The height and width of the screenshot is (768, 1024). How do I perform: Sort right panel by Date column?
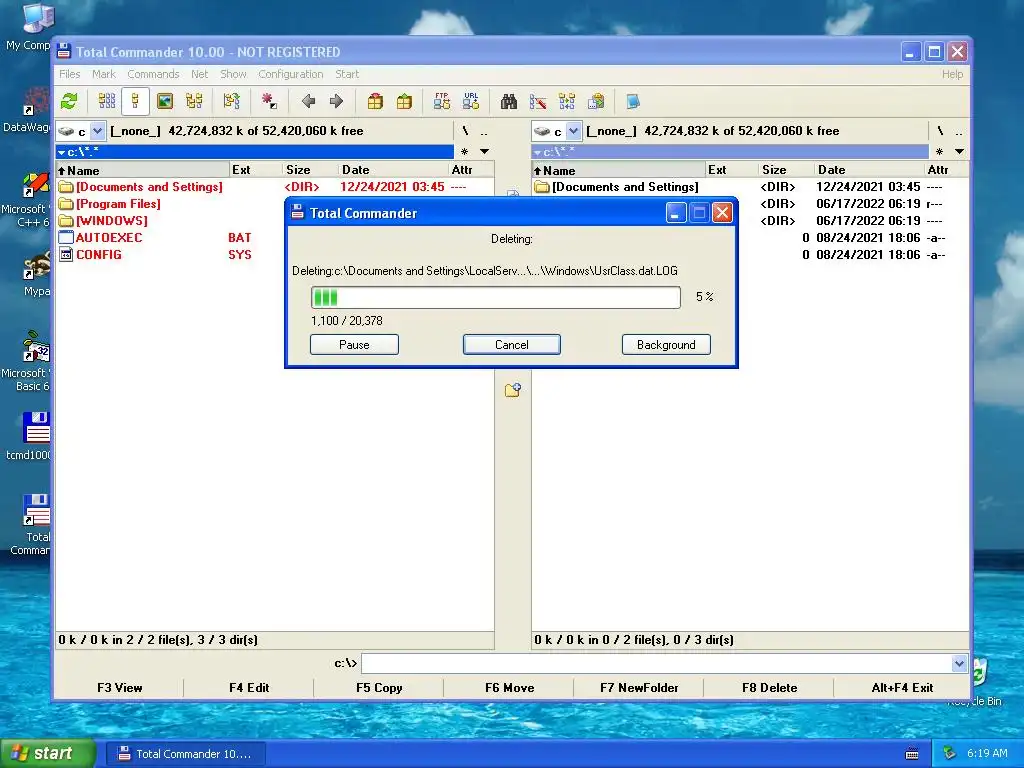[870, 170]
